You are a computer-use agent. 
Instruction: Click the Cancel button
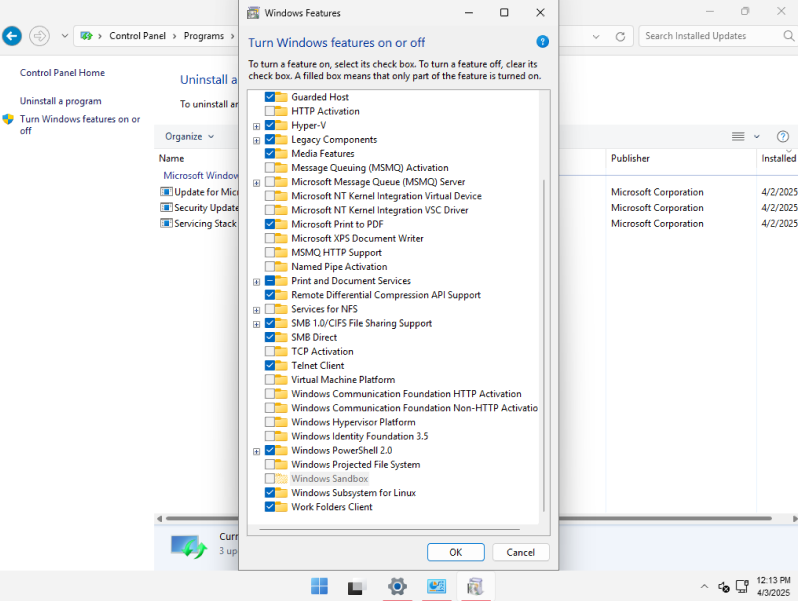[521, 552]
